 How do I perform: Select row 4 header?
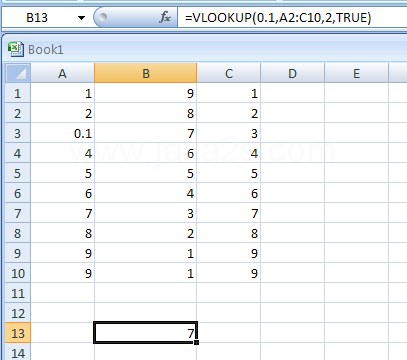(18, 153)
